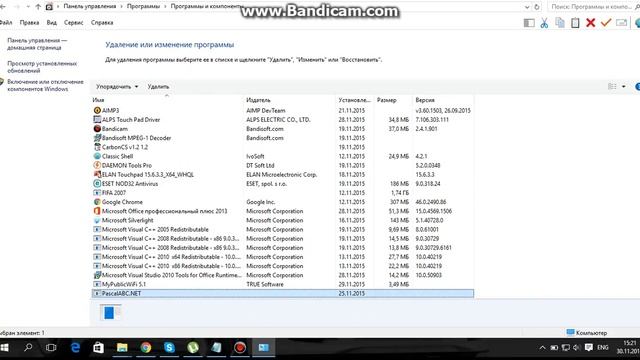
Task: Launch Microsoft Edge from the taskbar
Action: 76,348
